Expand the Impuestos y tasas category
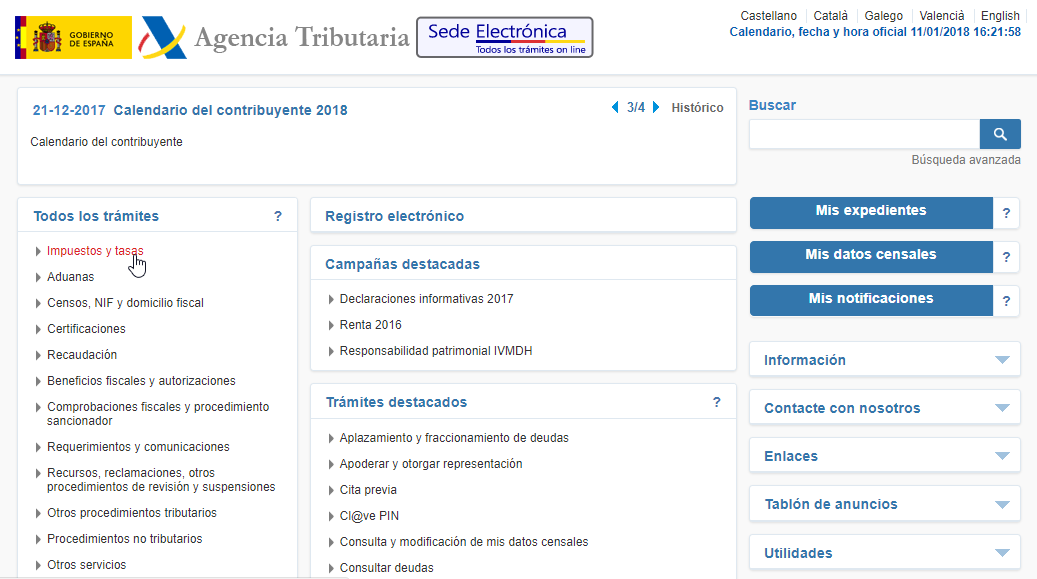Screen dimensions: 1037x579 pos(95,251)
